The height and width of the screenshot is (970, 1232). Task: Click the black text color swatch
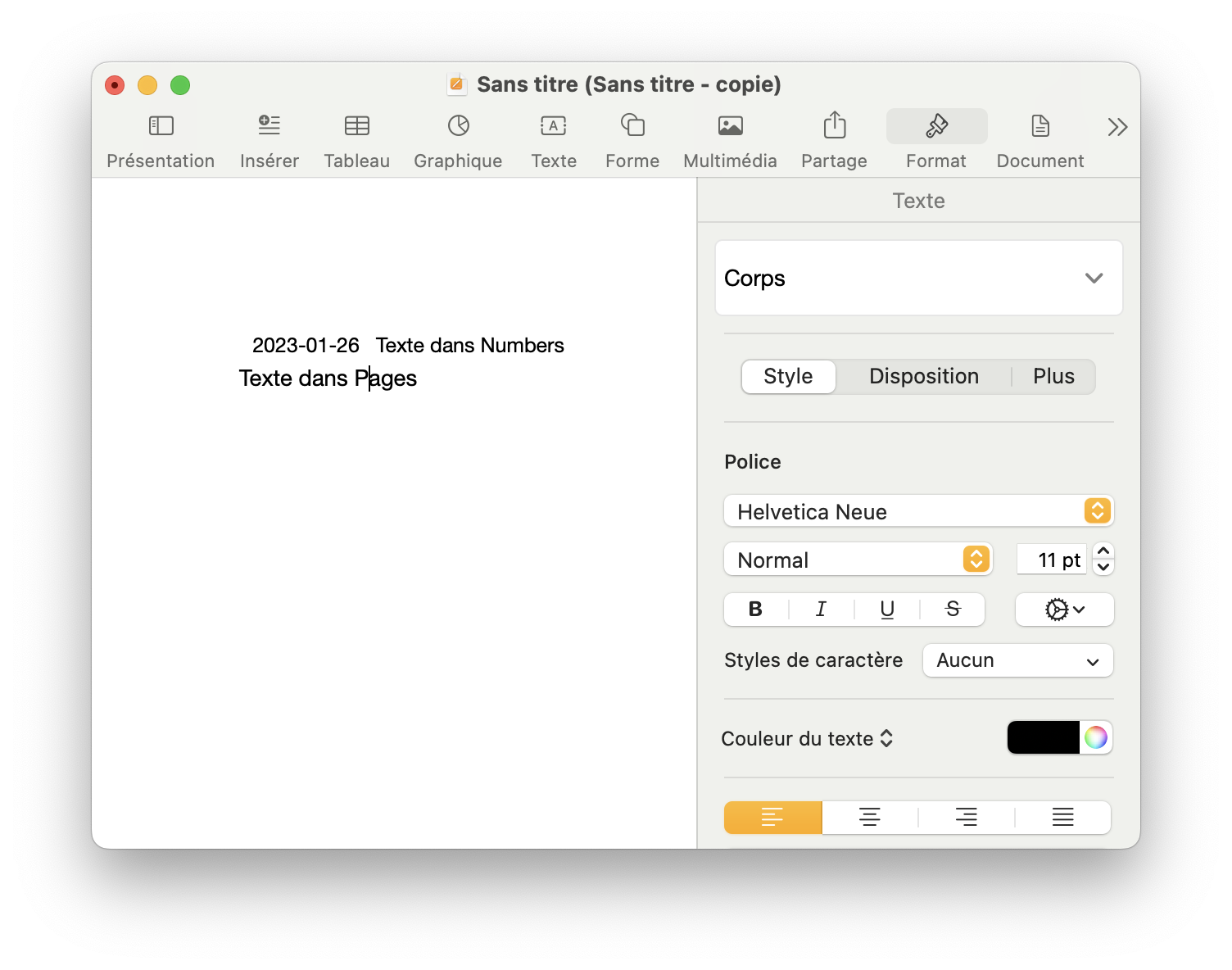(x=1044, y=738)
